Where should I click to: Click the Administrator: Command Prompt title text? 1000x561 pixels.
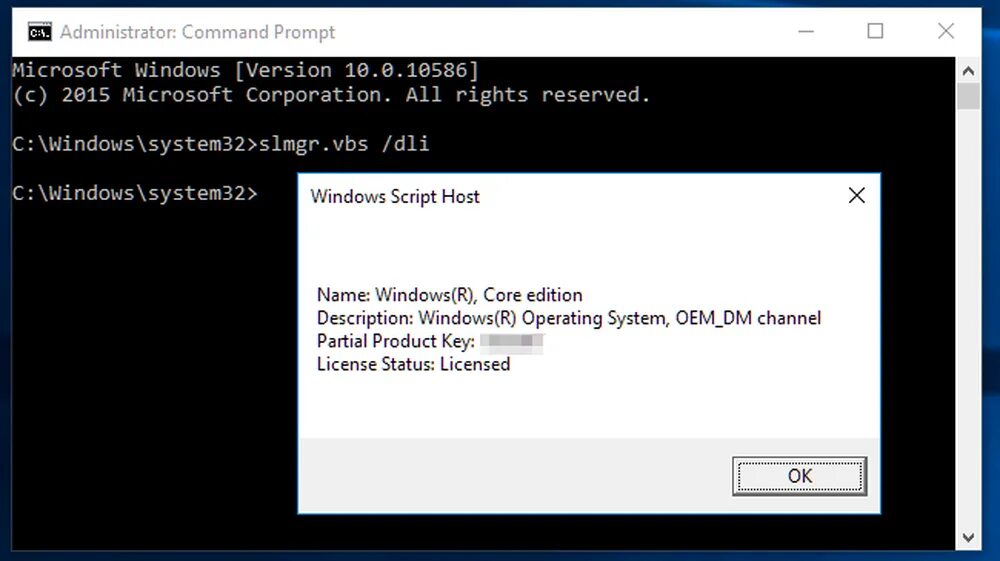click(197, 32)
